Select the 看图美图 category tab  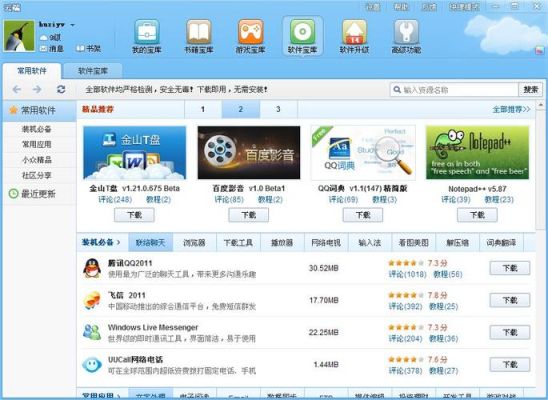(x=414, y=242)
